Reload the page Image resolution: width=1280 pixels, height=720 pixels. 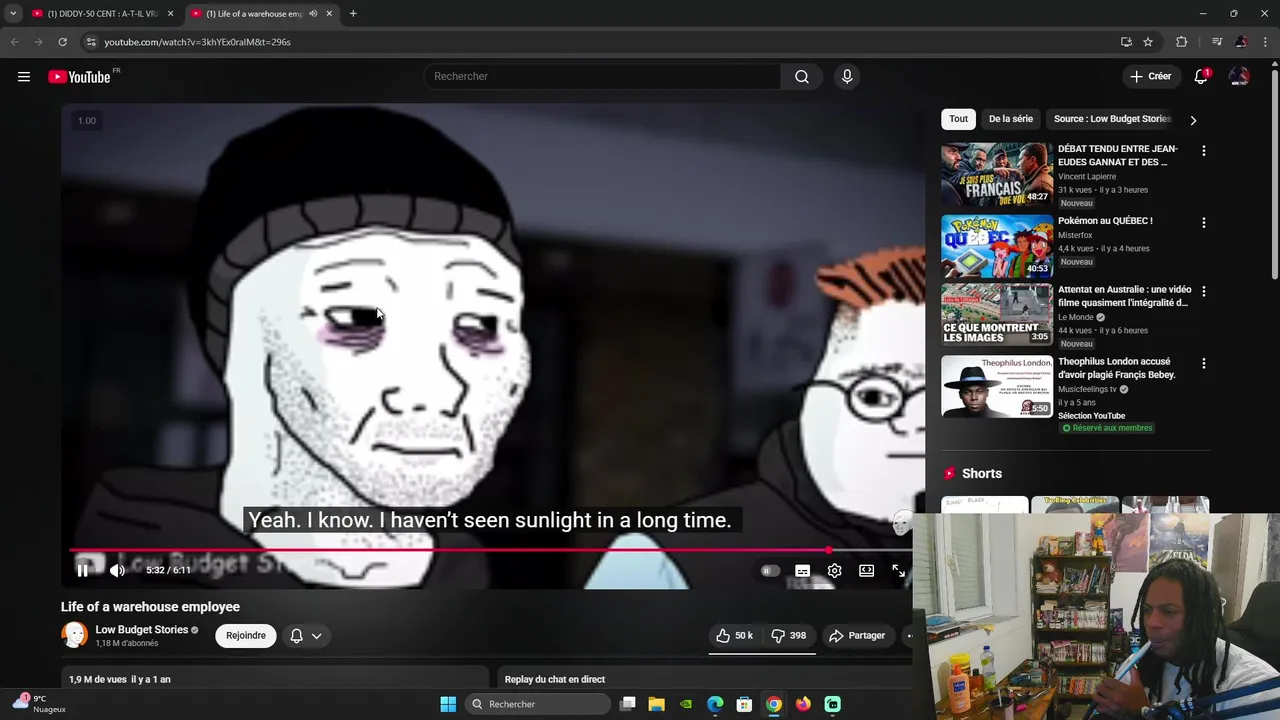(62, 42)
